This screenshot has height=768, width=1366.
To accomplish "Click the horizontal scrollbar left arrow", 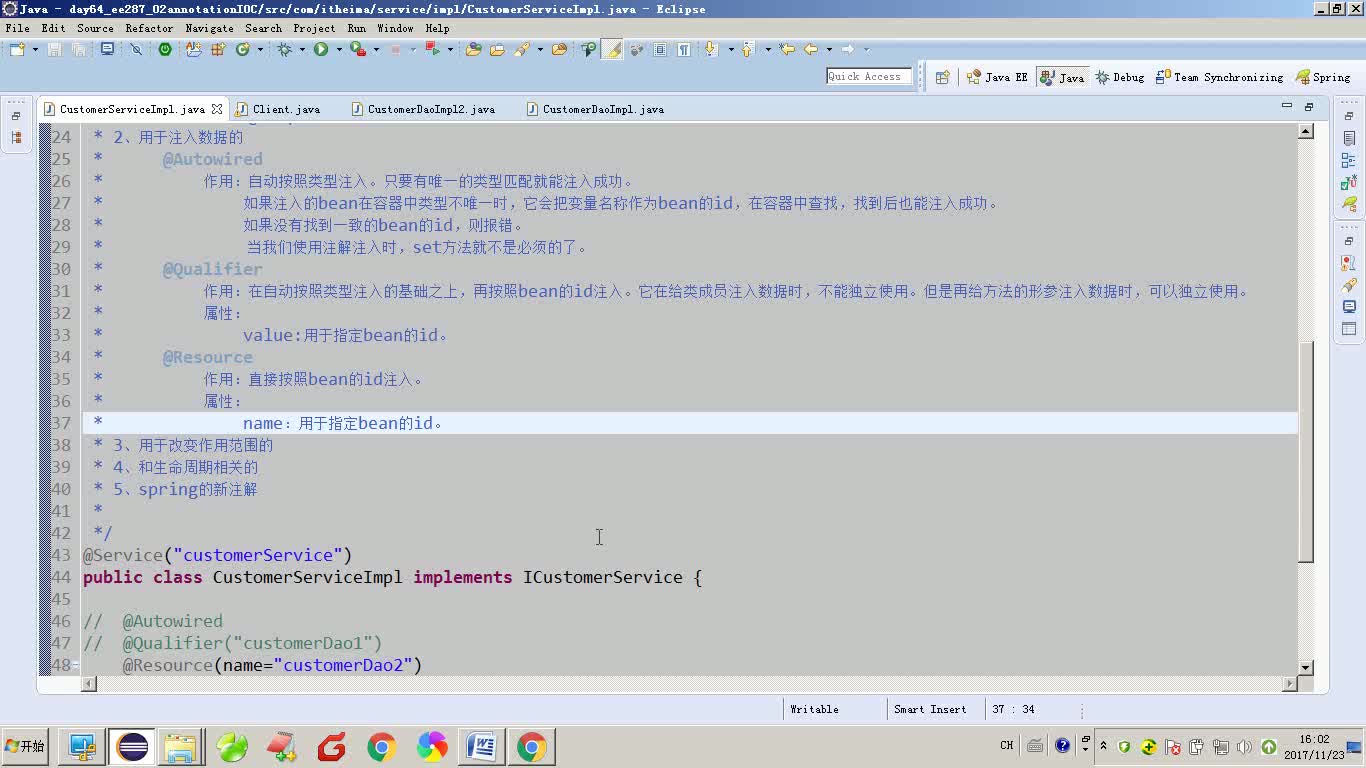I will [x=89, y=684].
